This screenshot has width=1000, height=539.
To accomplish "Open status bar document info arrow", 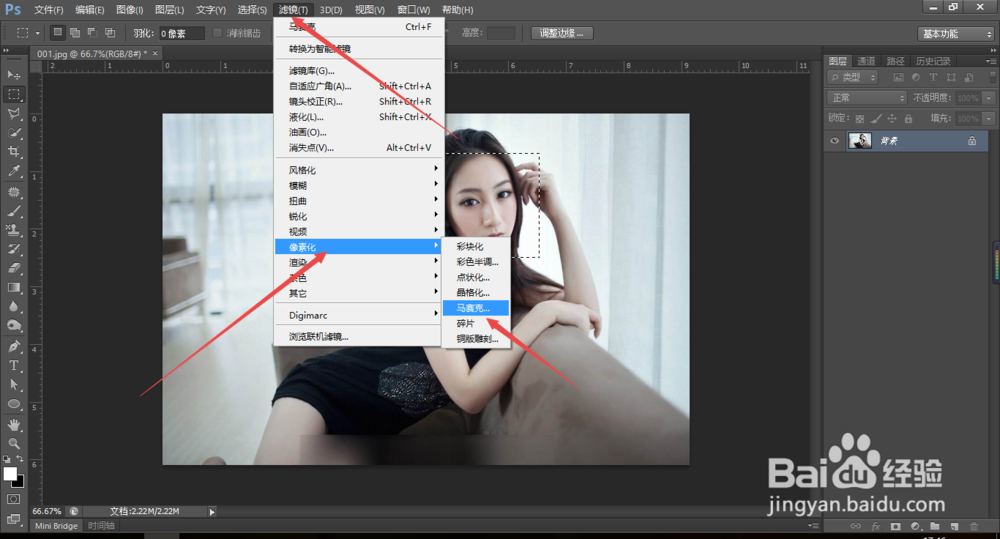I will 212,512.
